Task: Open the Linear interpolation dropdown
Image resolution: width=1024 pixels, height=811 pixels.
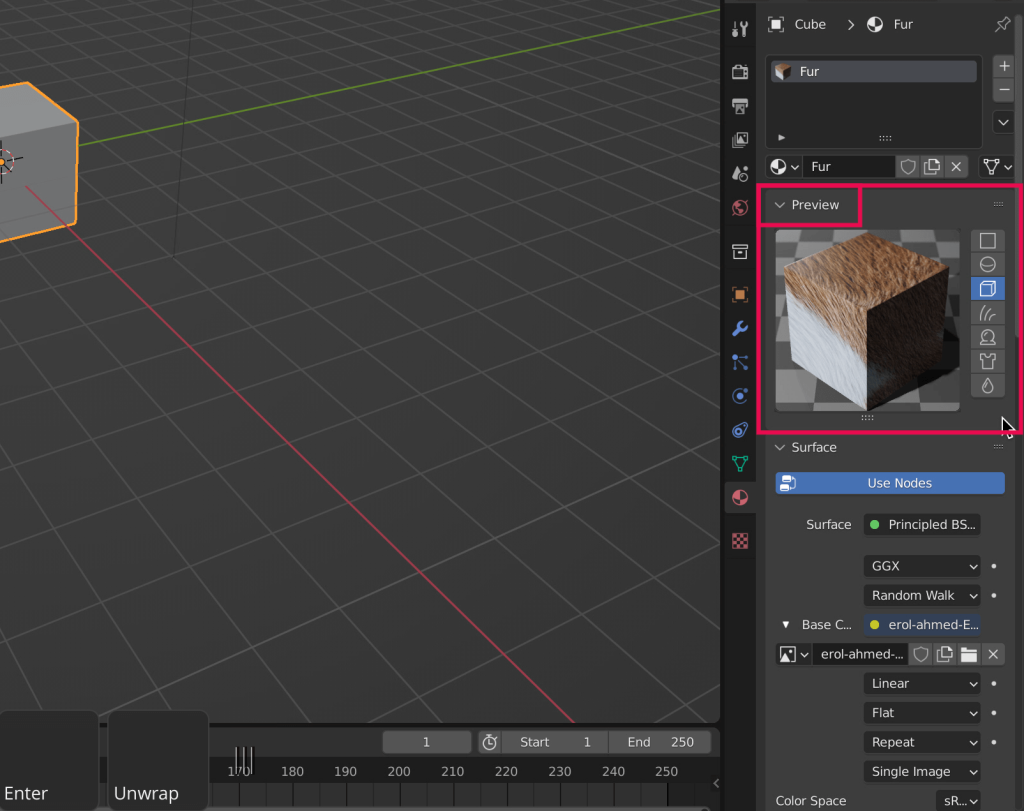Action: pyautogui.click(x=922, y=684)
